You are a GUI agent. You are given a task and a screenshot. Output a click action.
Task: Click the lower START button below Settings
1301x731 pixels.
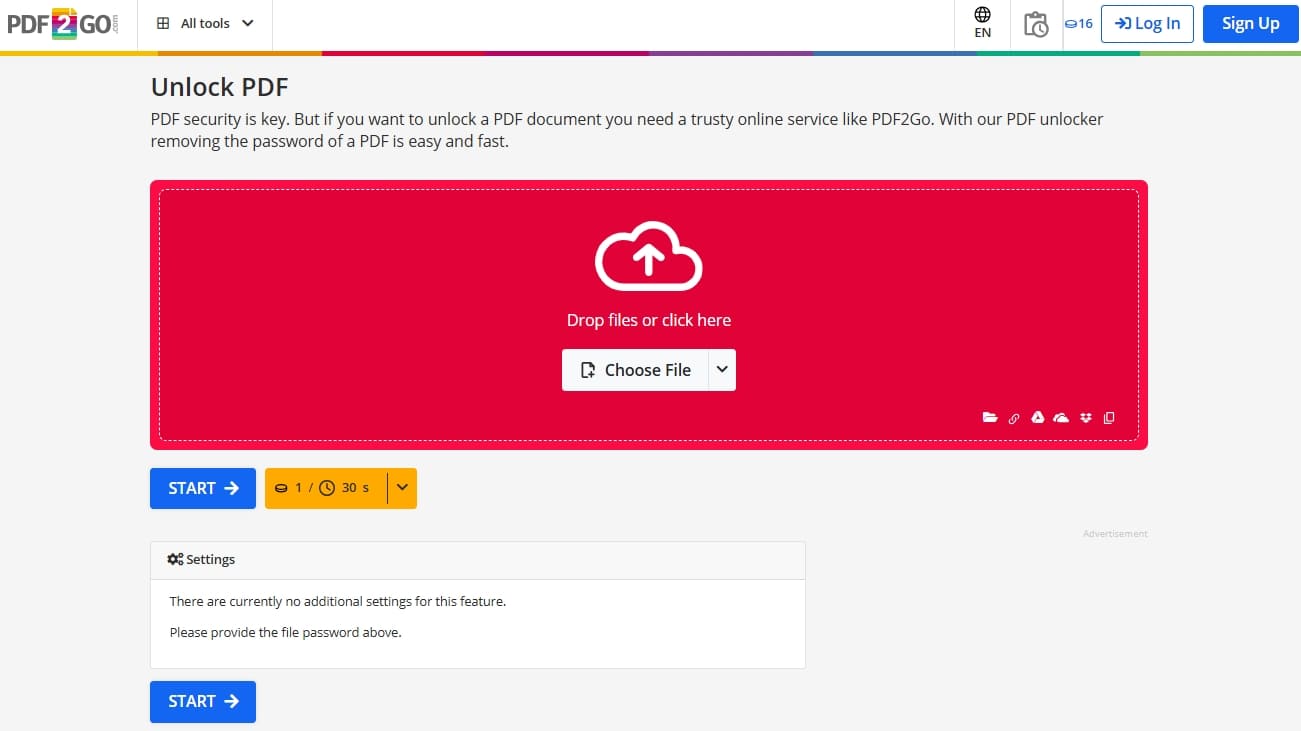tap(203, 701)
